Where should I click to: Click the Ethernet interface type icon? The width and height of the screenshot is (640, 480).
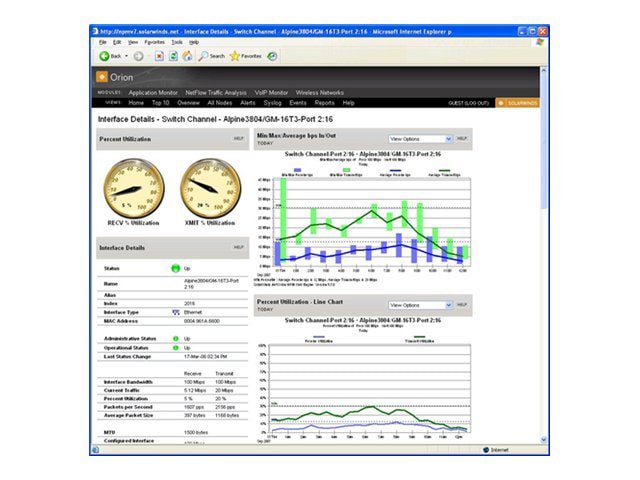(176, 312)
